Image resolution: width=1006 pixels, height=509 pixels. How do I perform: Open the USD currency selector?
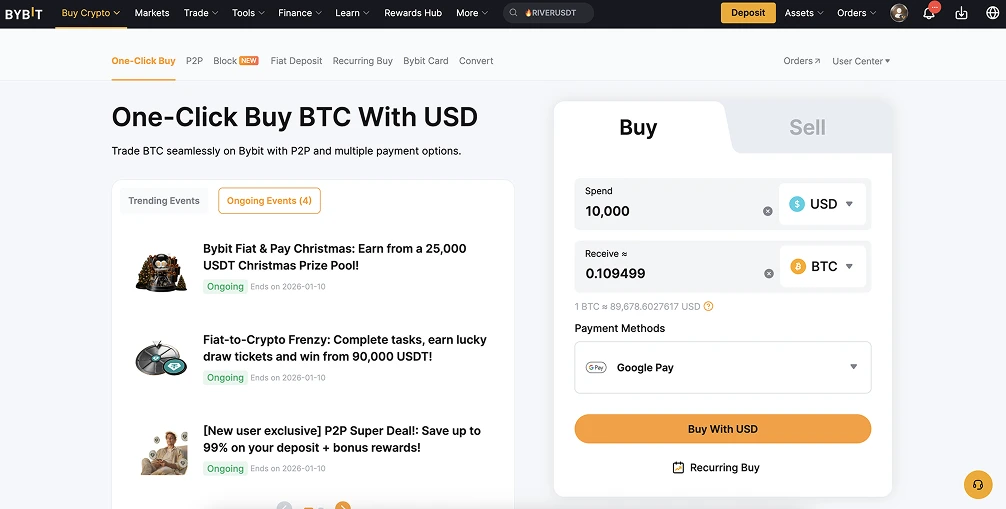click(823, 204)
